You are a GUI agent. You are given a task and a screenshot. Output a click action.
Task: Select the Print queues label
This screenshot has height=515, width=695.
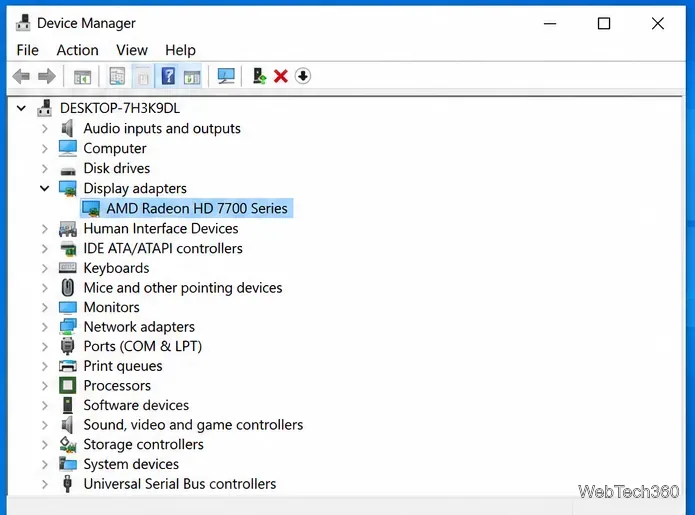(123, 366)
